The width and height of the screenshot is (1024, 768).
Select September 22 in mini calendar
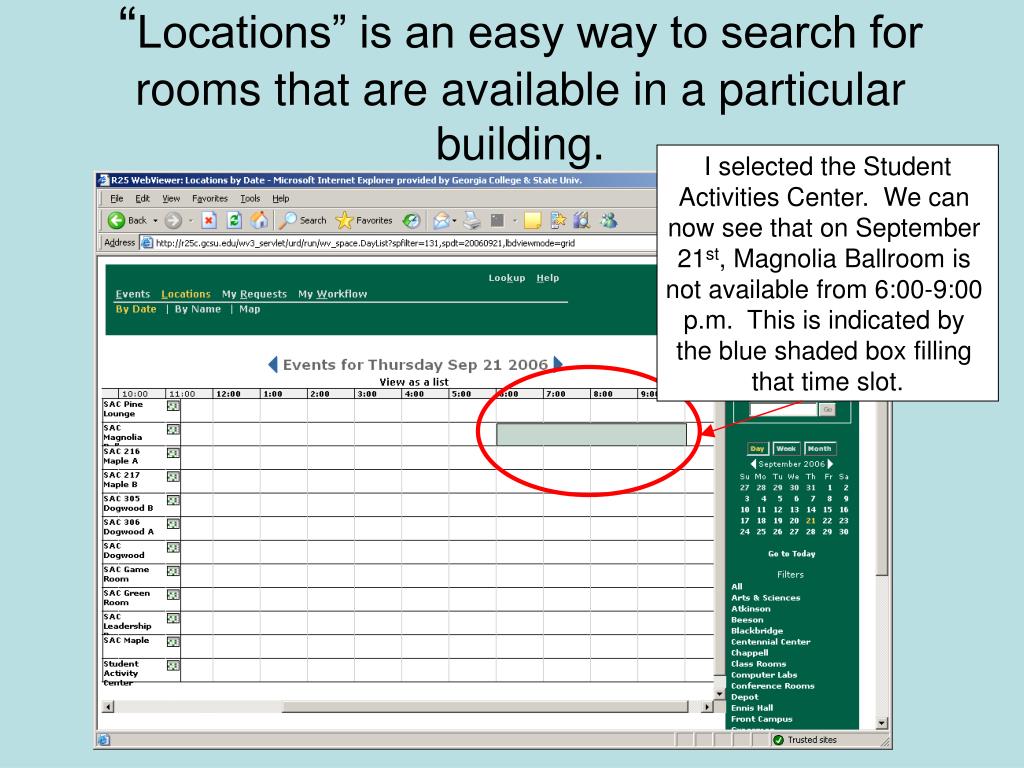(x=827, y=520)
